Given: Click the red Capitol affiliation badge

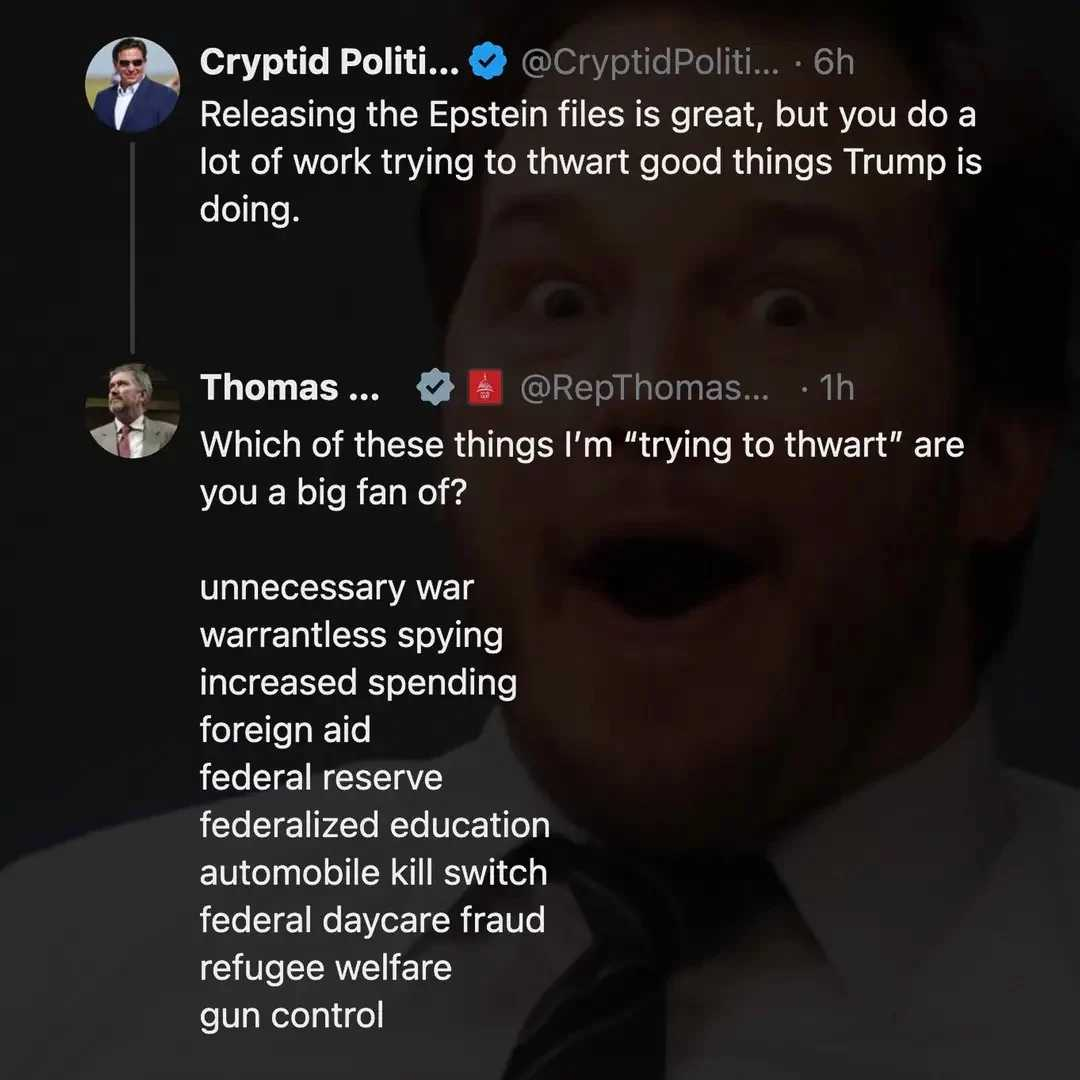Looking at the screenshot, I should pos(485,388).
